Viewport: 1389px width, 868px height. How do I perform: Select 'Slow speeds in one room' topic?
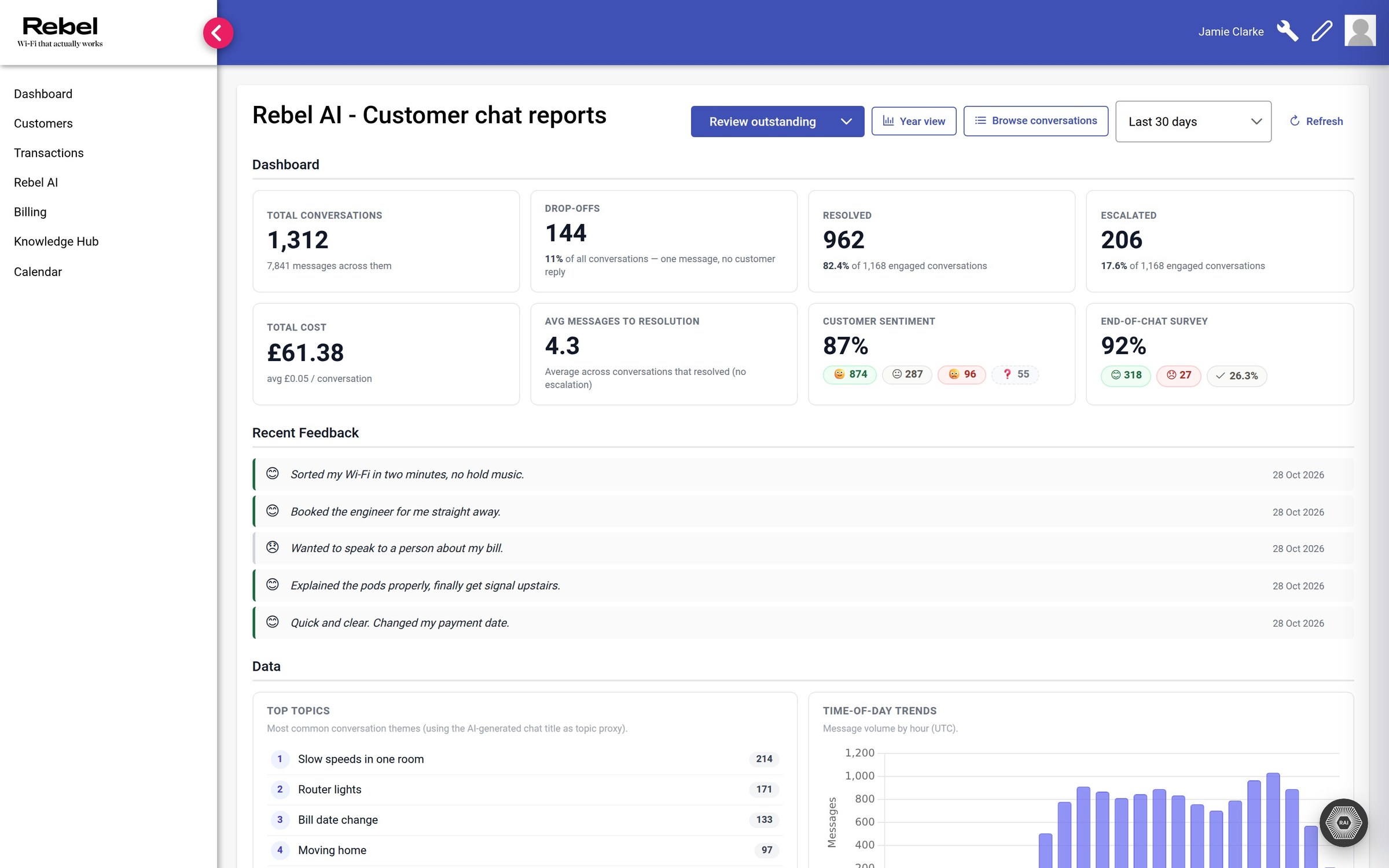pos(524,759)
